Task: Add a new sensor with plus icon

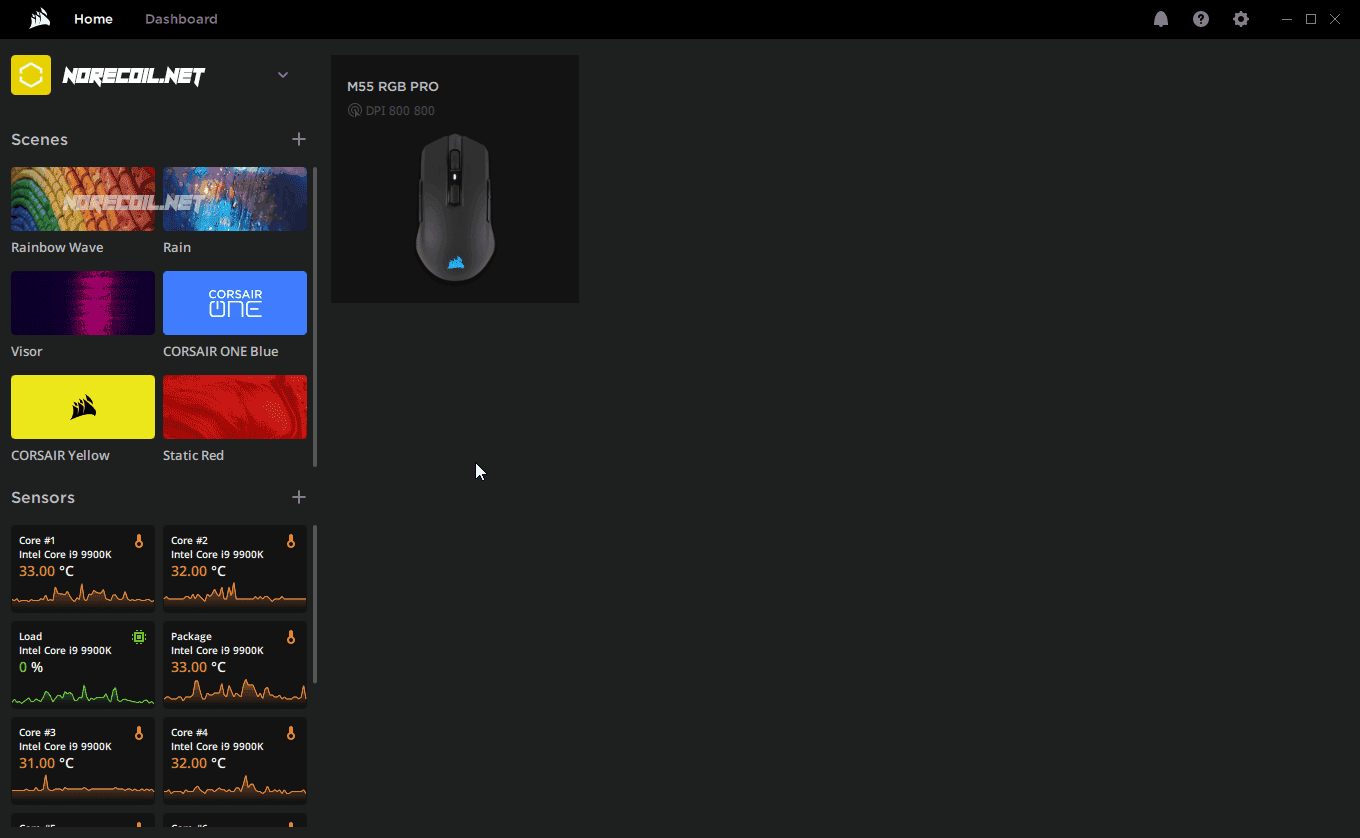Action: pos(299,497)
